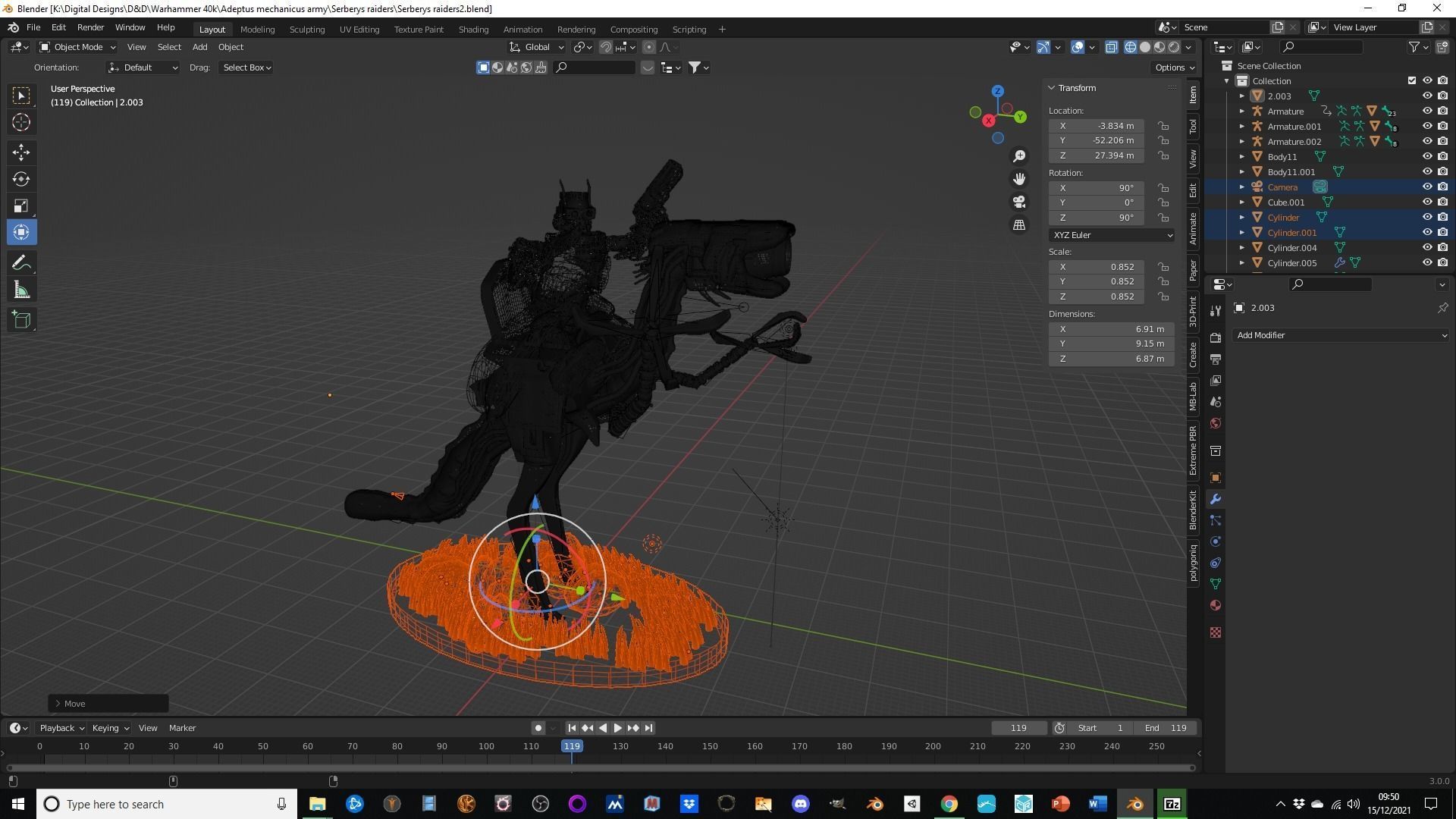Open Discord from taskbar
Viewport: 1456px width, 819px height.
(x=801, y=804)
